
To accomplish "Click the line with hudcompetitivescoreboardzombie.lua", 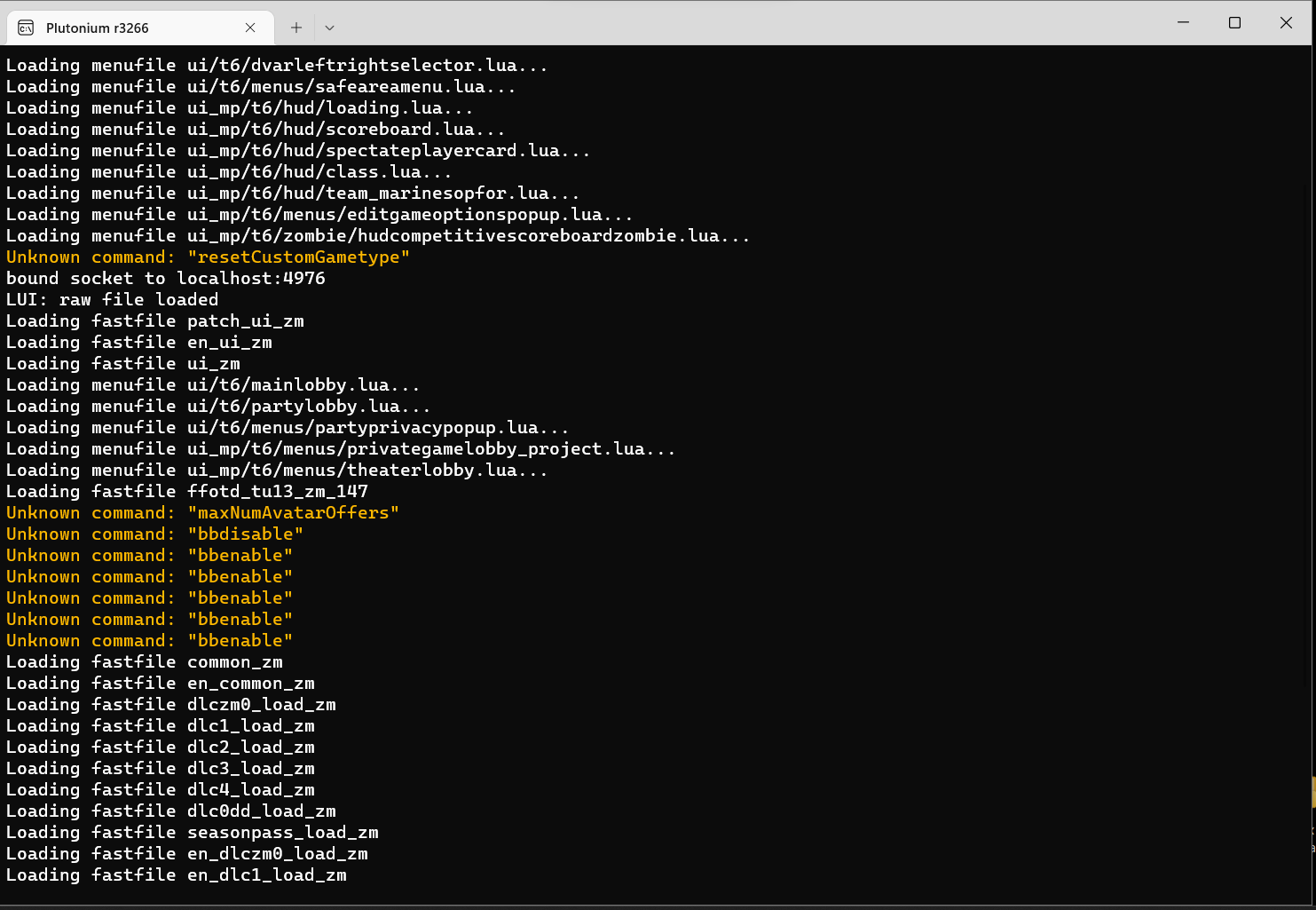I will pyautogui.click(x=378, y=235).
